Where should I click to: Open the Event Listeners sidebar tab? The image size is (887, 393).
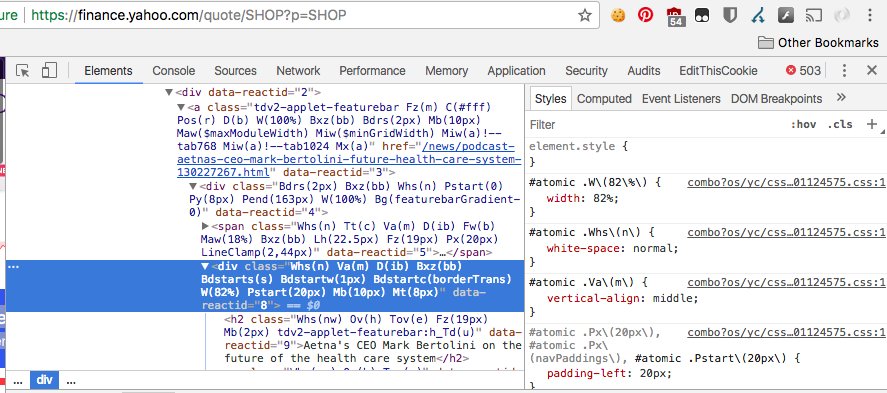[x=681, y=99]
